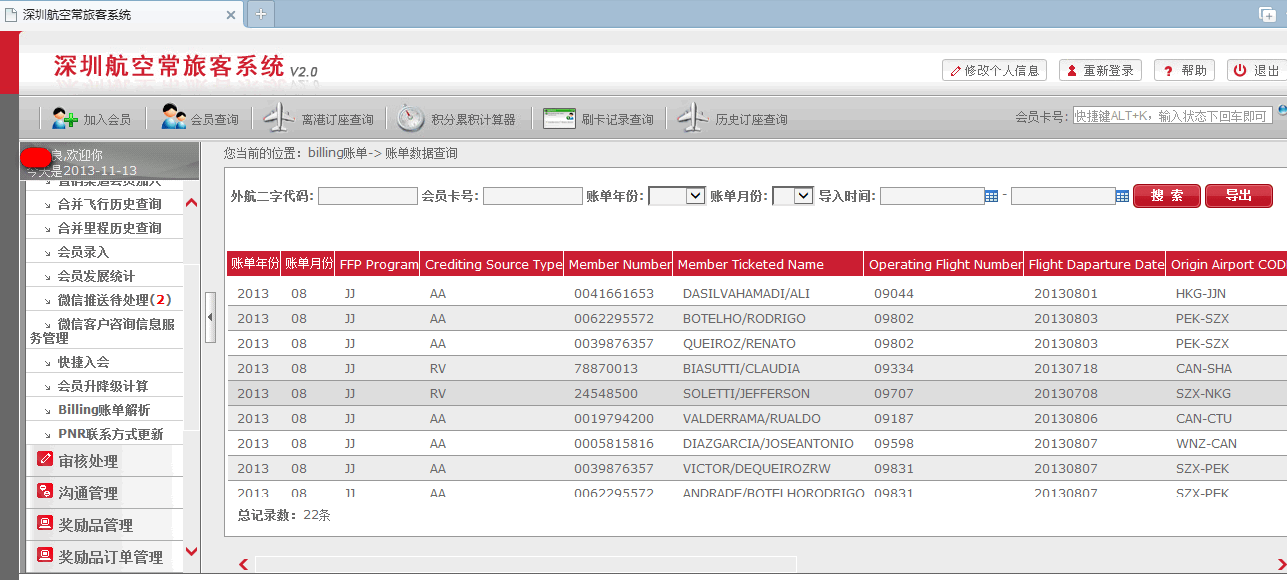The image size is (1287, 580).
Task: Click the 导入时间 end date field
Action: (x=1063, y=196)
